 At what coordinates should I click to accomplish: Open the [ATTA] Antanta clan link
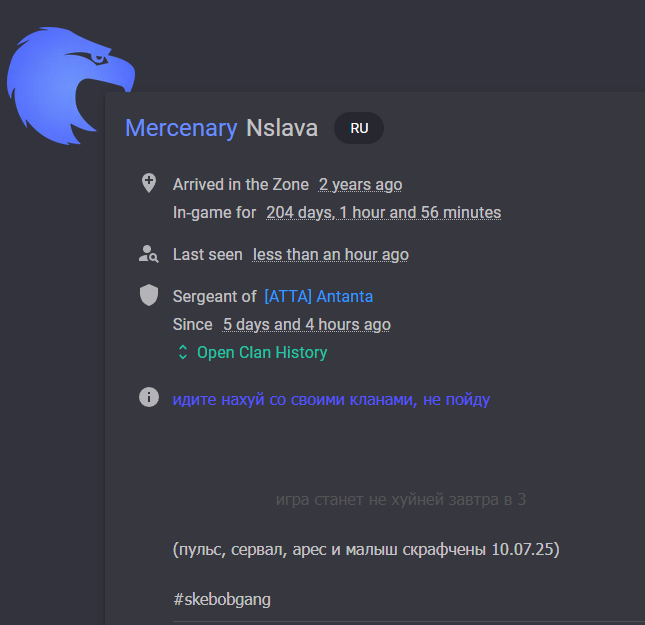[x=318, y=297]
